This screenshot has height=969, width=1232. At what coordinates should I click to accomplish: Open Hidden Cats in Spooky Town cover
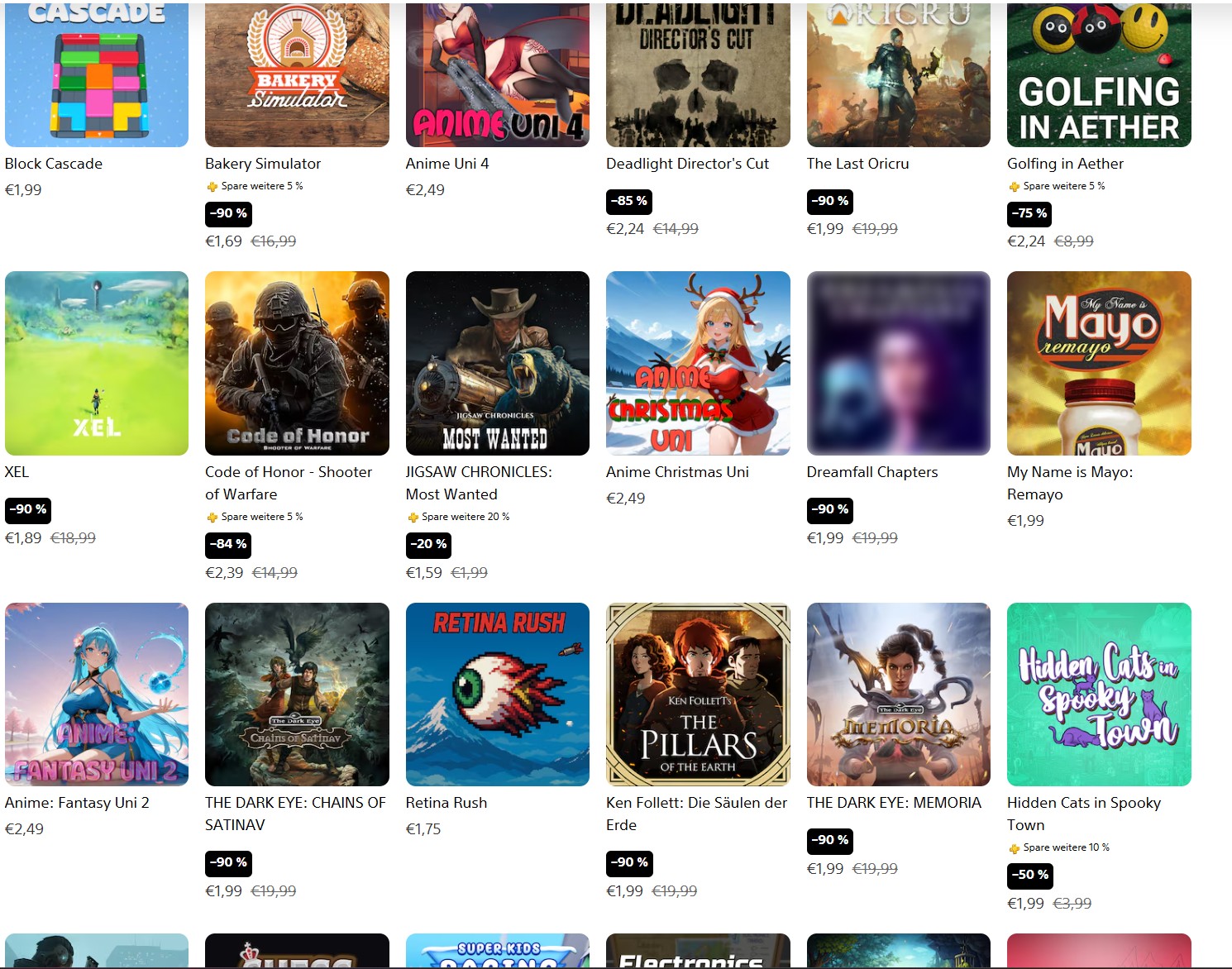1099,695
